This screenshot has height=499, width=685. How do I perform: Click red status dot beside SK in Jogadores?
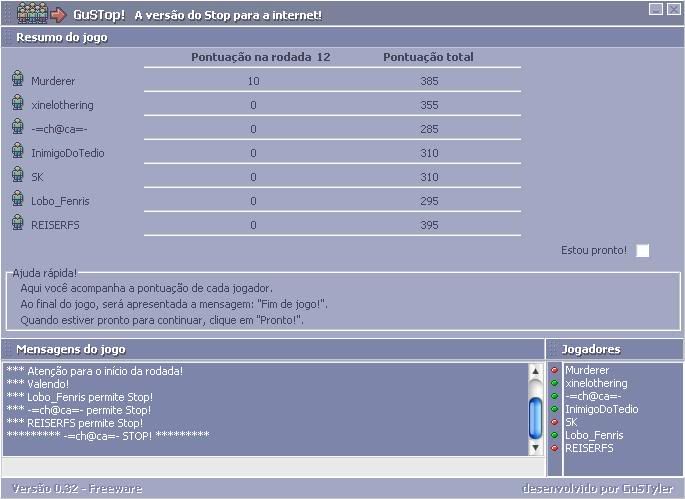click(555, 422)
